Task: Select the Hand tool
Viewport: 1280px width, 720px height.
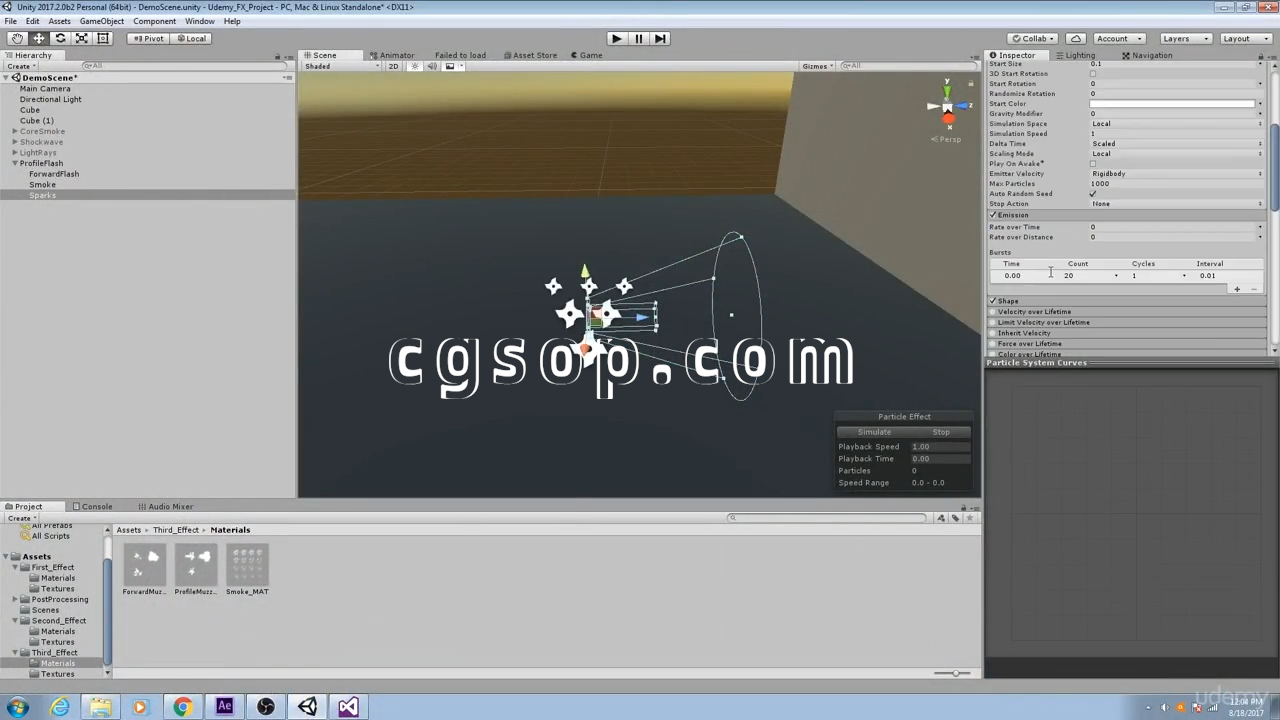Action: (17, 38)
